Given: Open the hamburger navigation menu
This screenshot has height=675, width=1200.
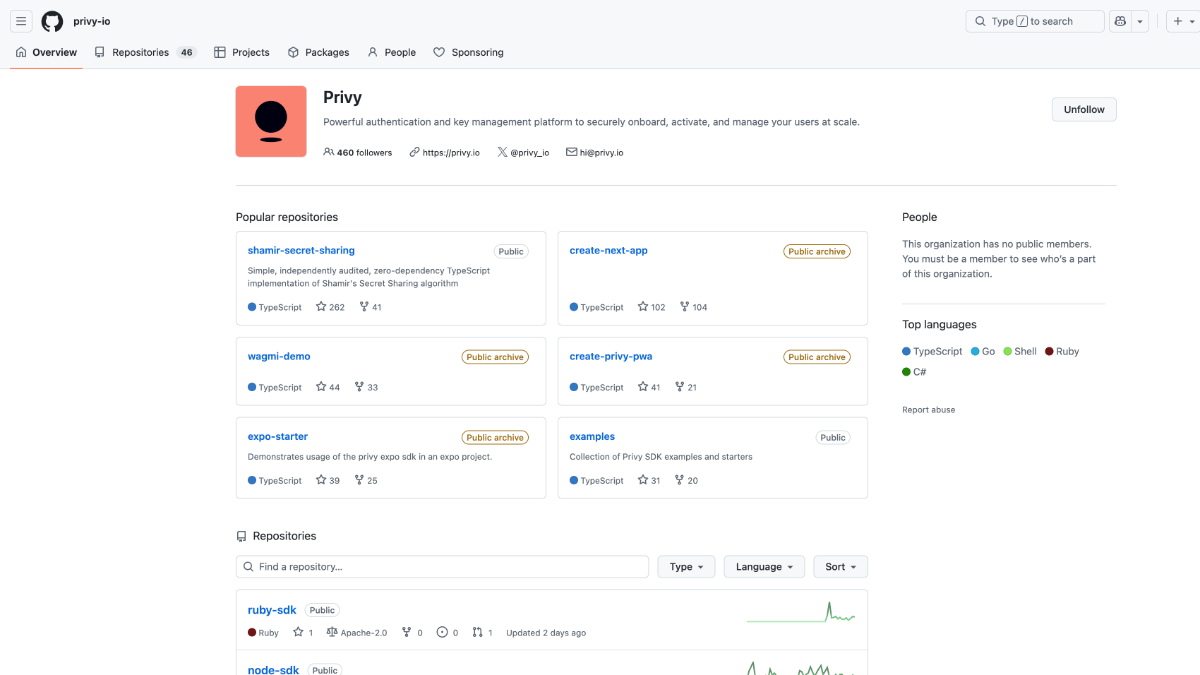Looking at the screenshot, I should point(21,21).
